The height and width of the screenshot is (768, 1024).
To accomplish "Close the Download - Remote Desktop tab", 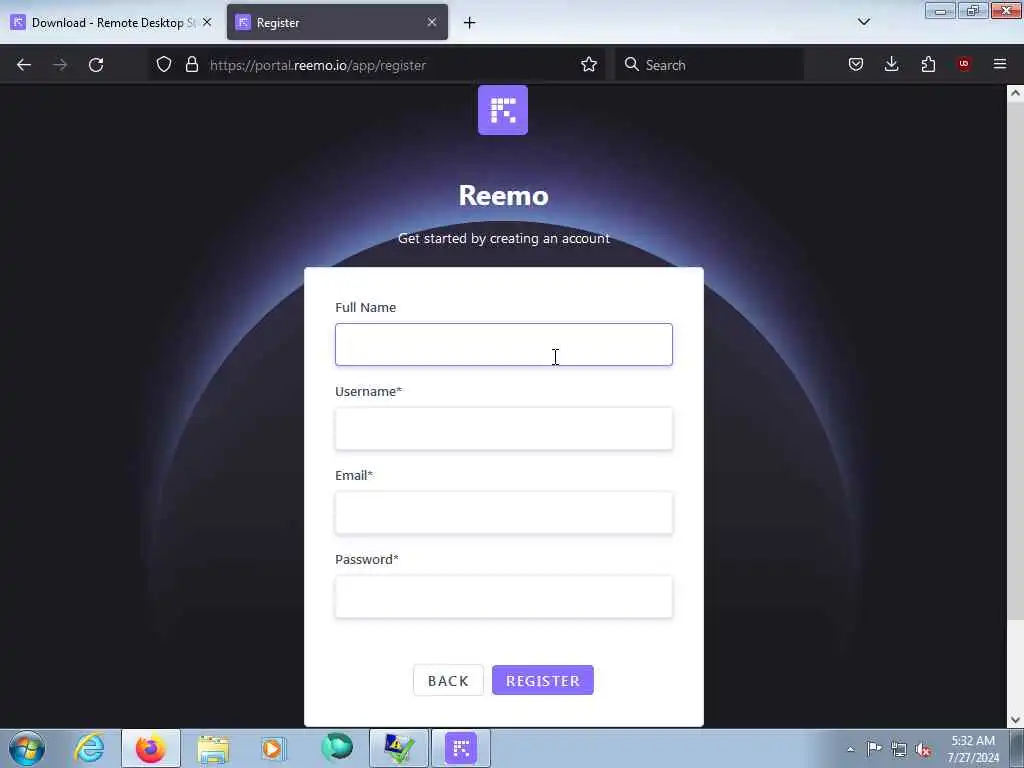I will tap(207, 22).
